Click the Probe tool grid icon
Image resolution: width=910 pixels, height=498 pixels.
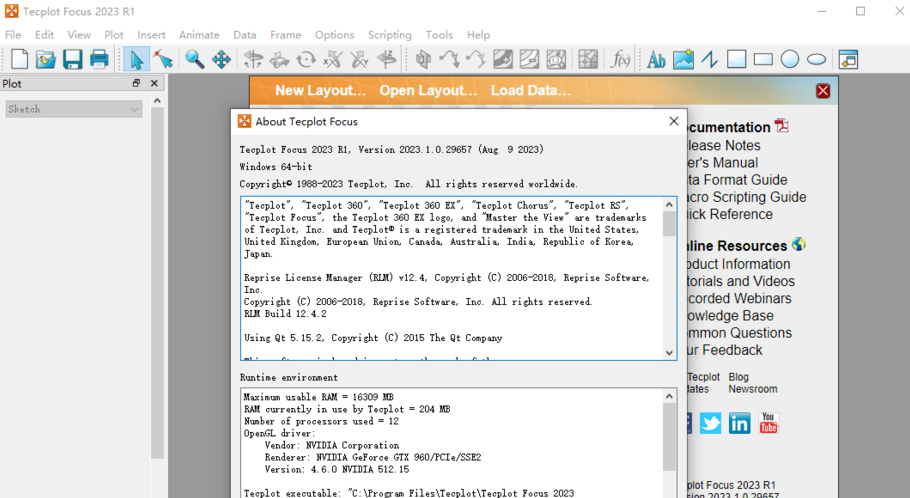(x=588, y=59)
